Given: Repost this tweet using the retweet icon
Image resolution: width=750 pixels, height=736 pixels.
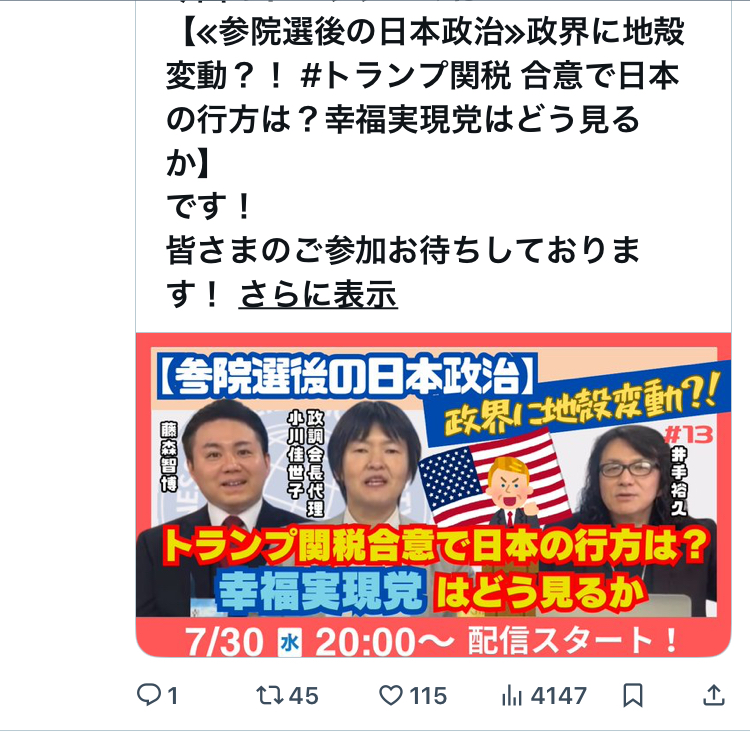Looking at the screenshot, I should 271,695.
